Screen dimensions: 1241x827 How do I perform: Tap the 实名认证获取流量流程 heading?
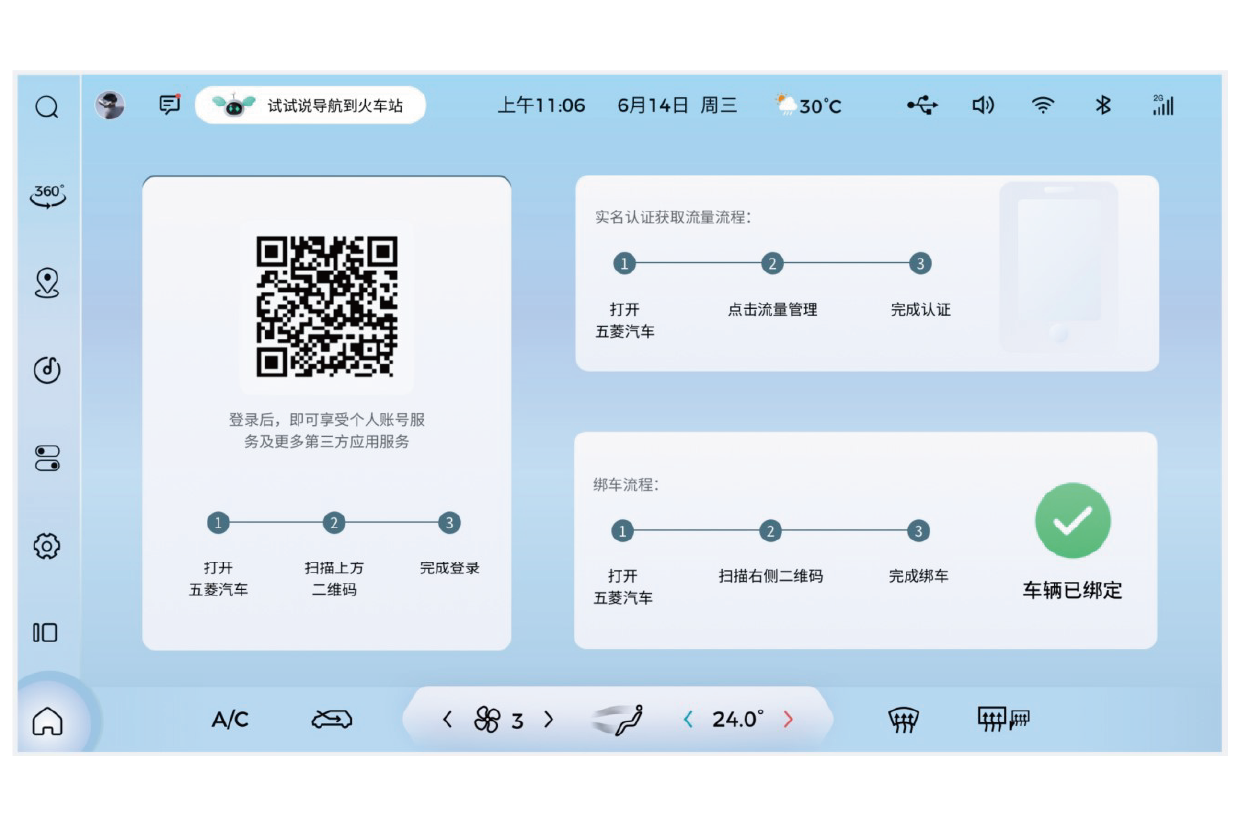672,217
